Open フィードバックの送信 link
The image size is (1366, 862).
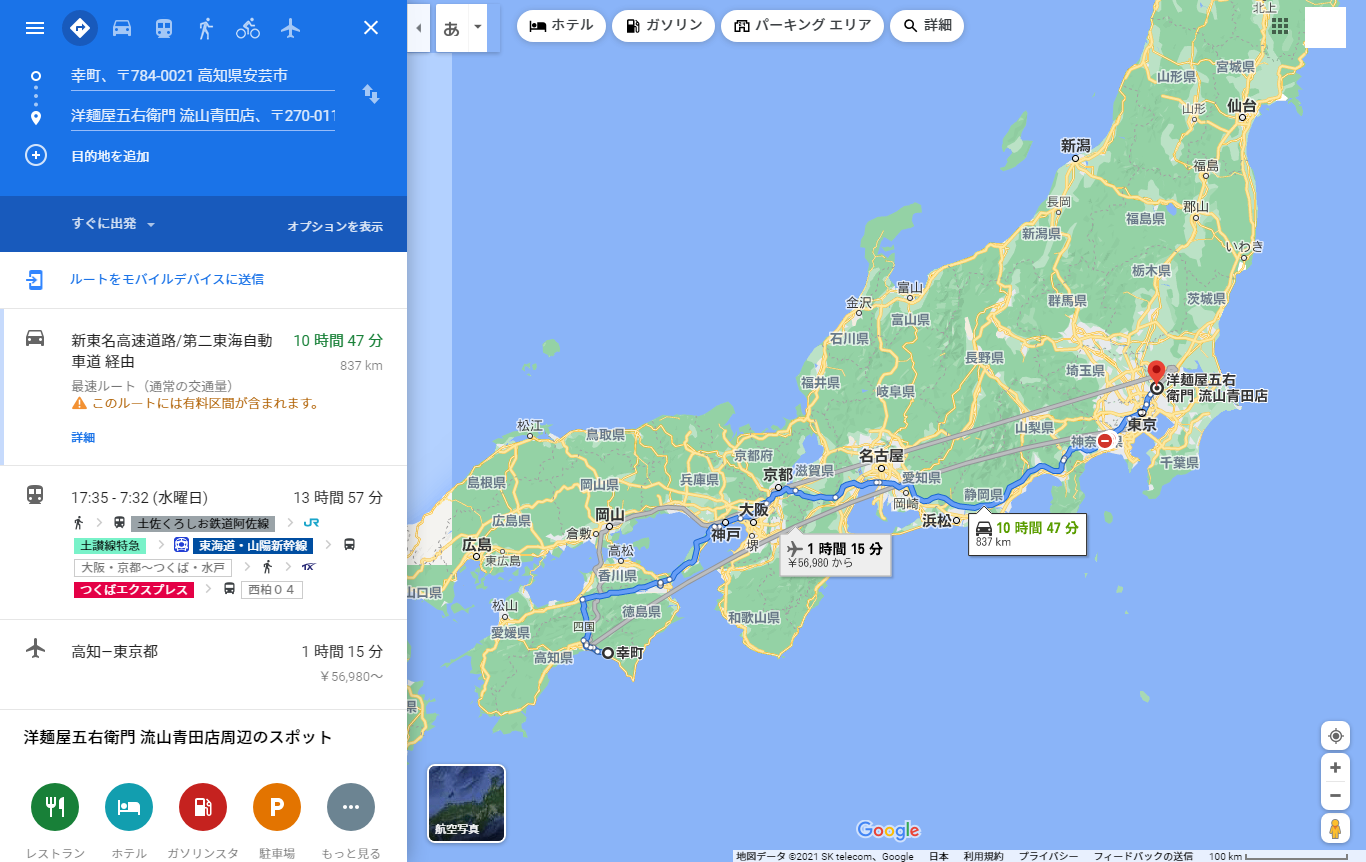pos(1143,856)
